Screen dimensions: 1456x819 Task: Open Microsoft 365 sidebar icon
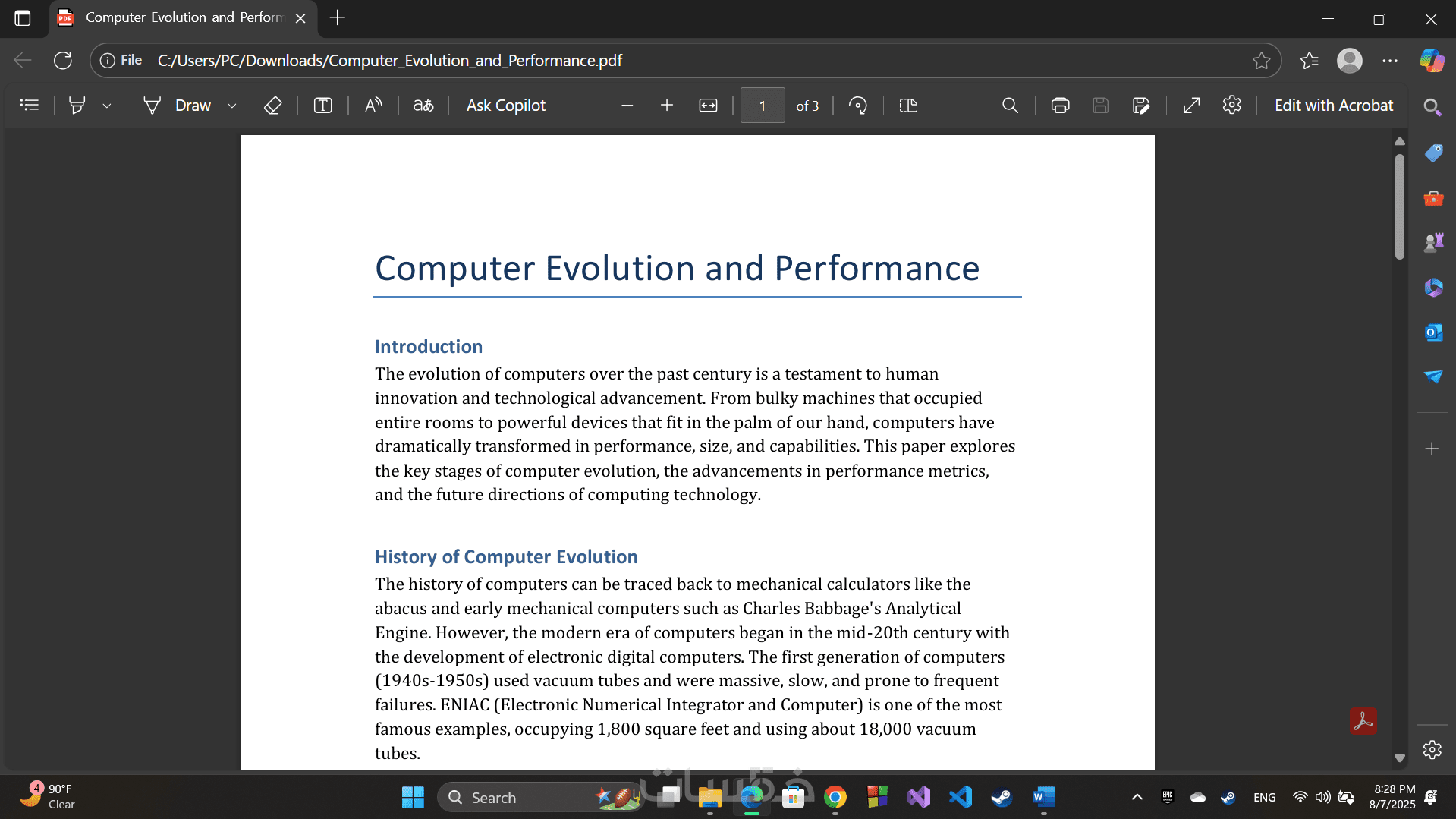[x=1432, y=288]
